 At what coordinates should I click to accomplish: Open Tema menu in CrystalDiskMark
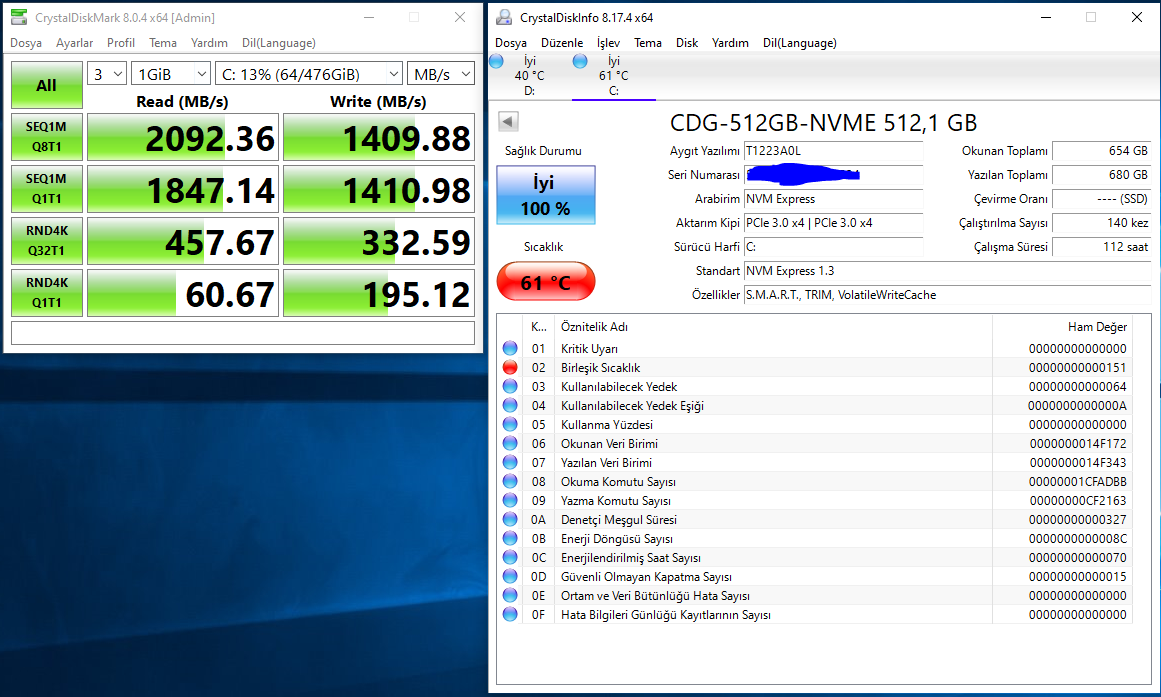pos(163,43)
